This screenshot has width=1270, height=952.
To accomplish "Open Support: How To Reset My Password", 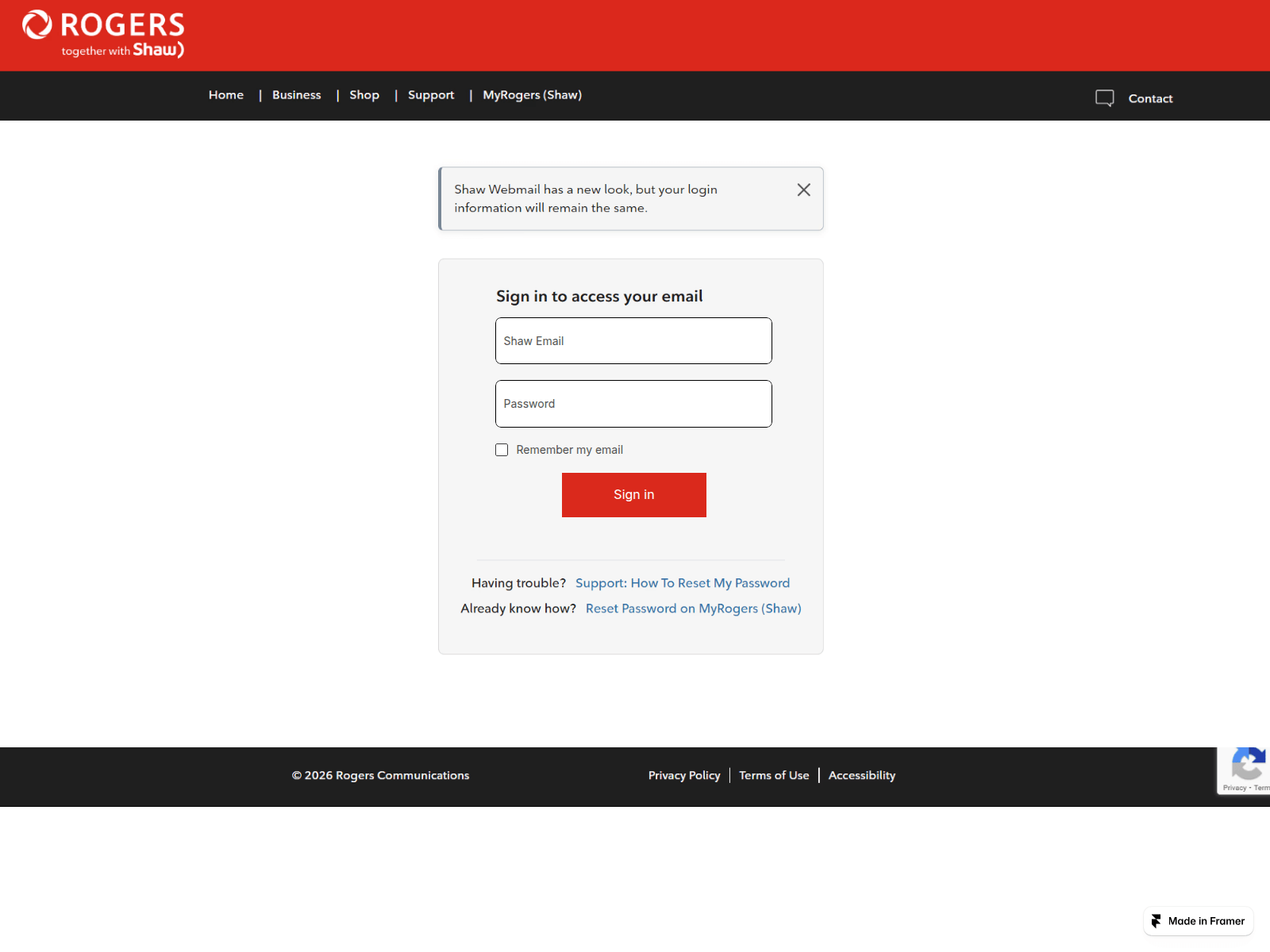I will click(x=683, y=583).
